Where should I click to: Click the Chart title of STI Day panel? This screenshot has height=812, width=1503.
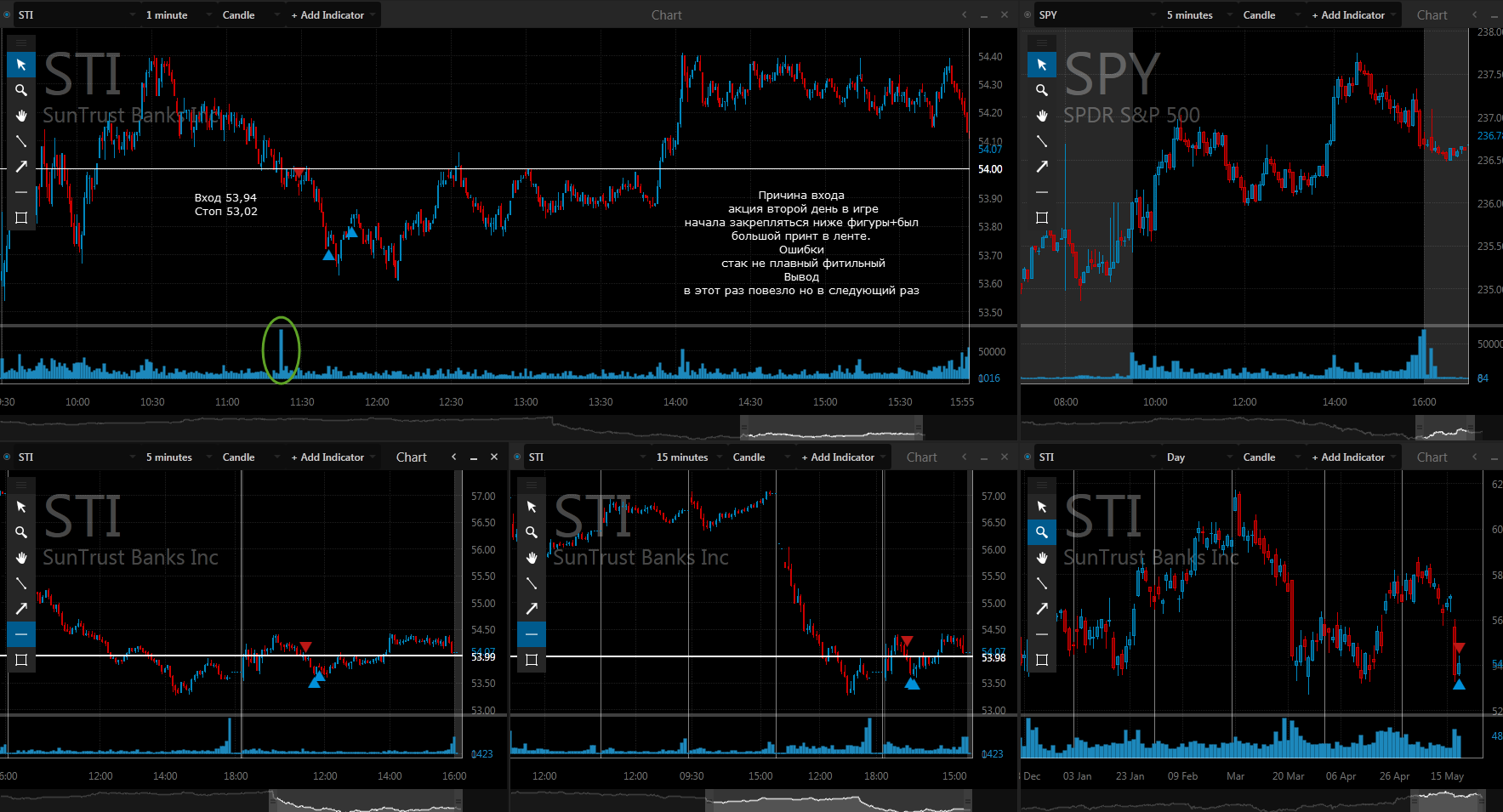click(x=1432, y=457)
